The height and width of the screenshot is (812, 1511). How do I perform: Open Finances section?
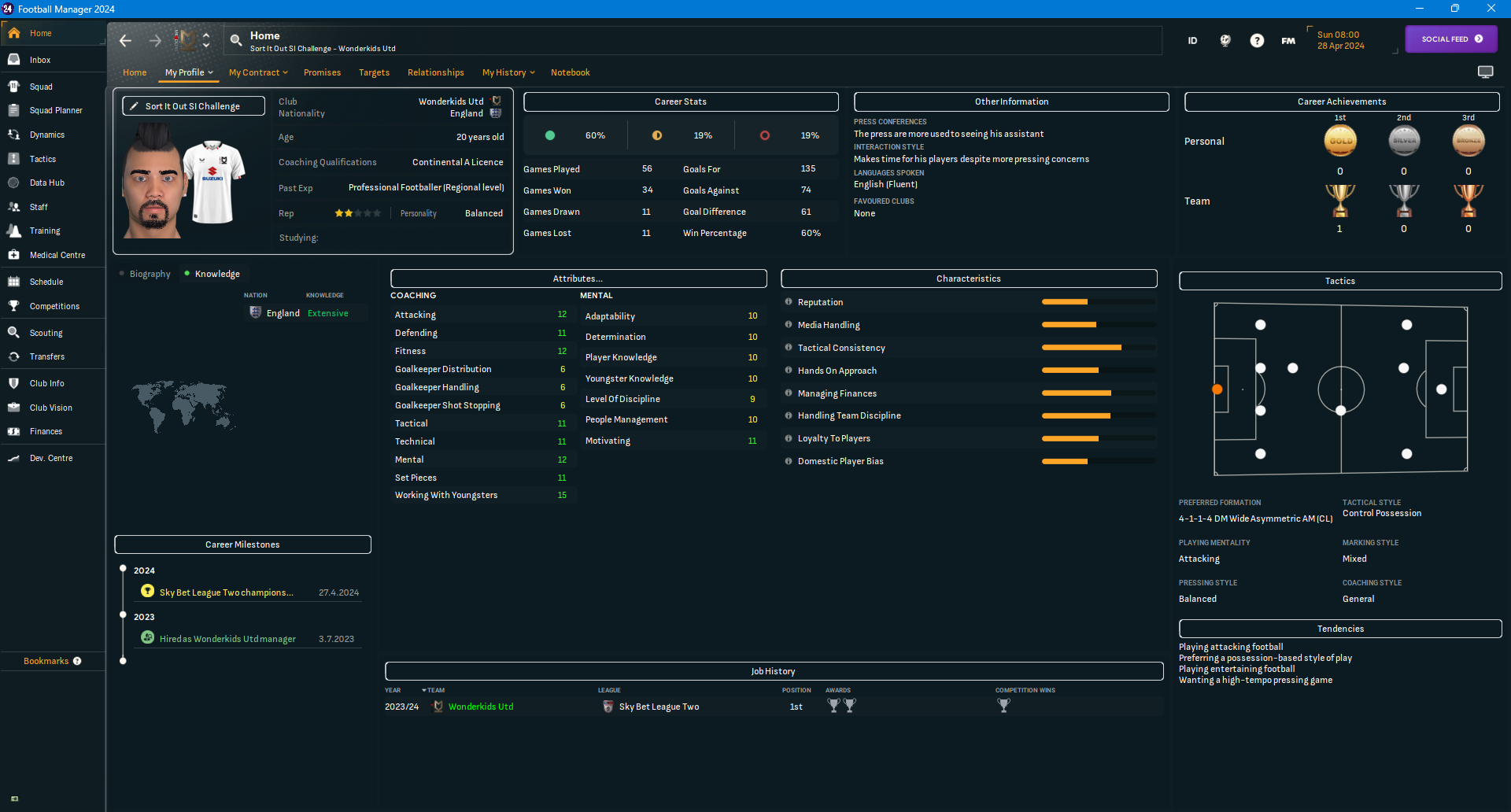pos(52,431)
